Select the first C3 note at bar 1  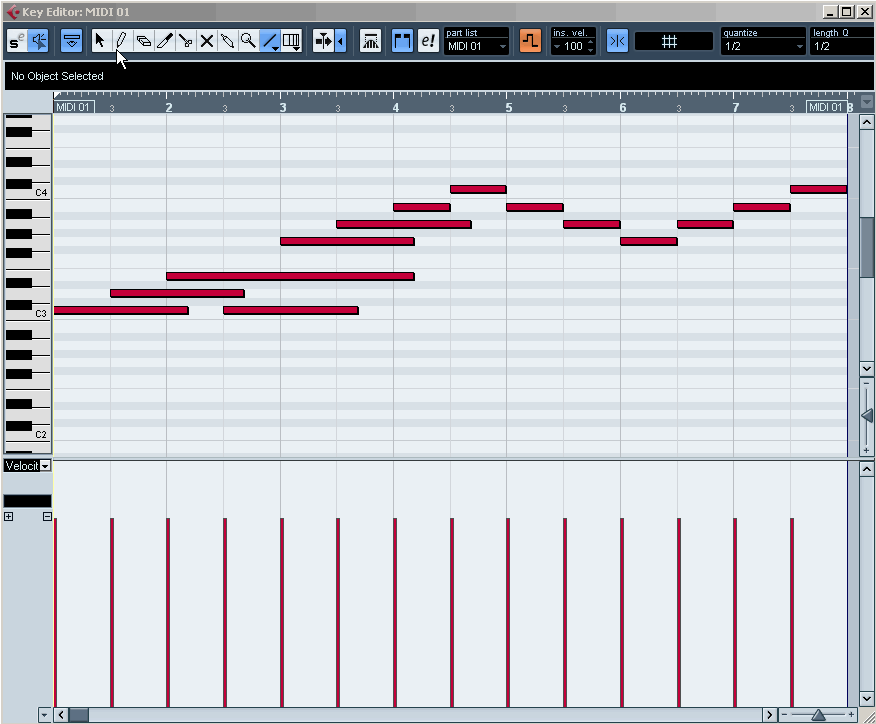tap(121, 310)
